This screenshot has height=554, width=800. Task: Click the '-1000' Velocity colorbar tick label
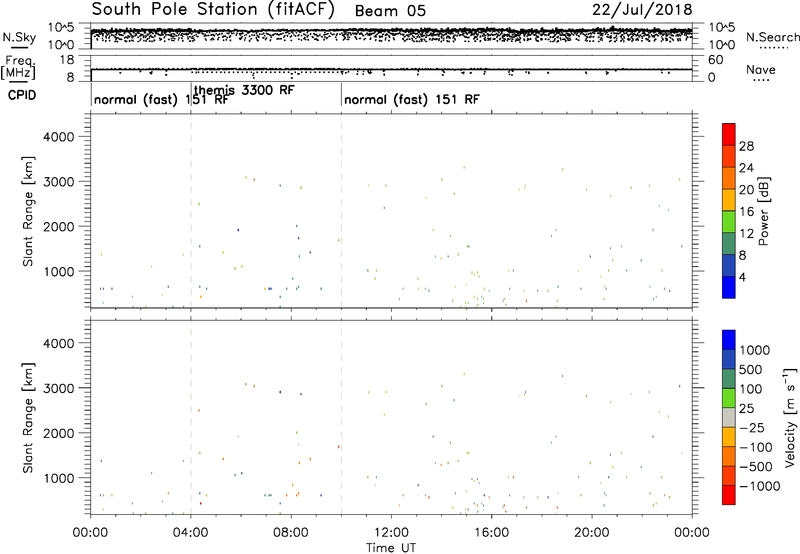[x=760, y=486]
